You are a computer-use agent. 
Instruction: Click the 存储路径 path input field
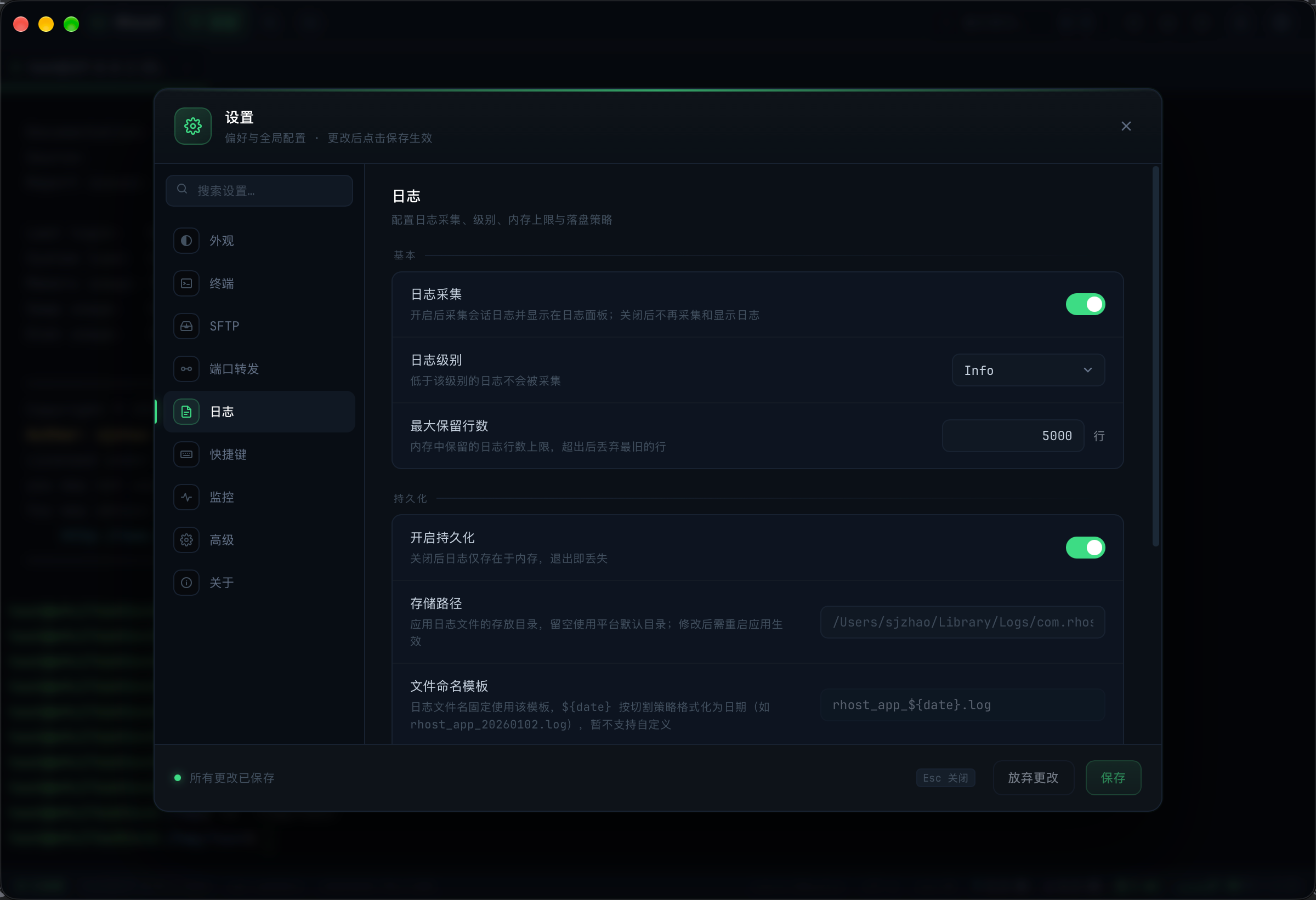pyautogui.click(x=963, y=622)
